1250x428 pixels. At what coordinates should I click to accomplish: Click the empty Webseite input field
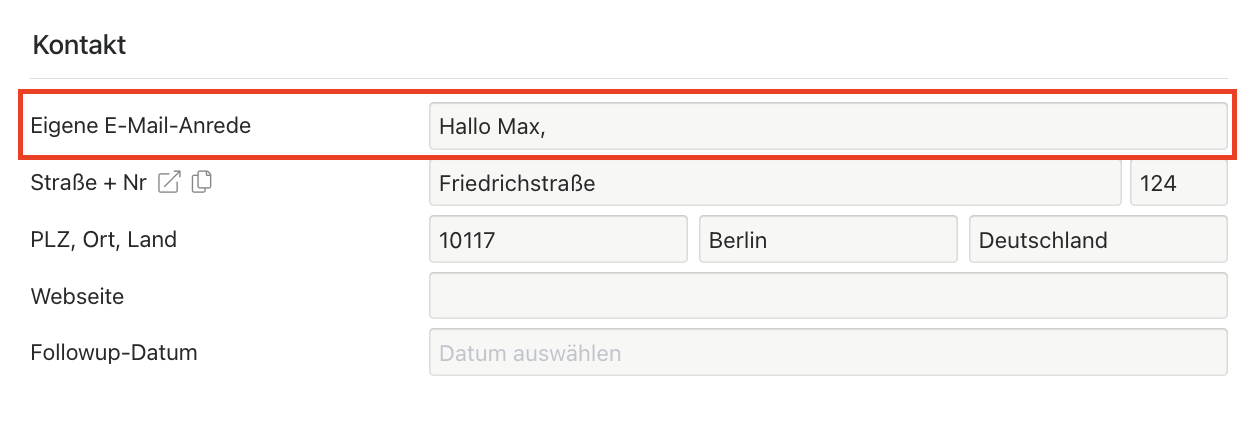coord(828,296)
